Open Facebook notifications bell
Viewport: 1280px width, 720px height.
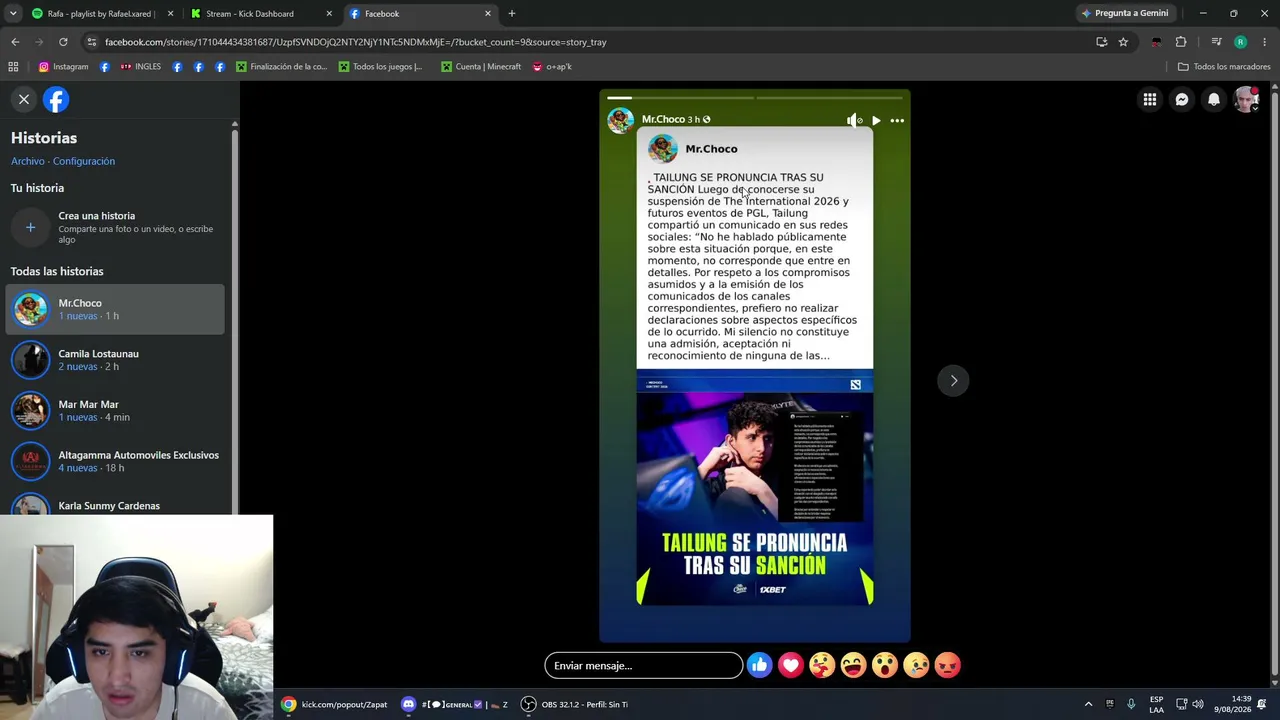click(x=1214, y=99)
